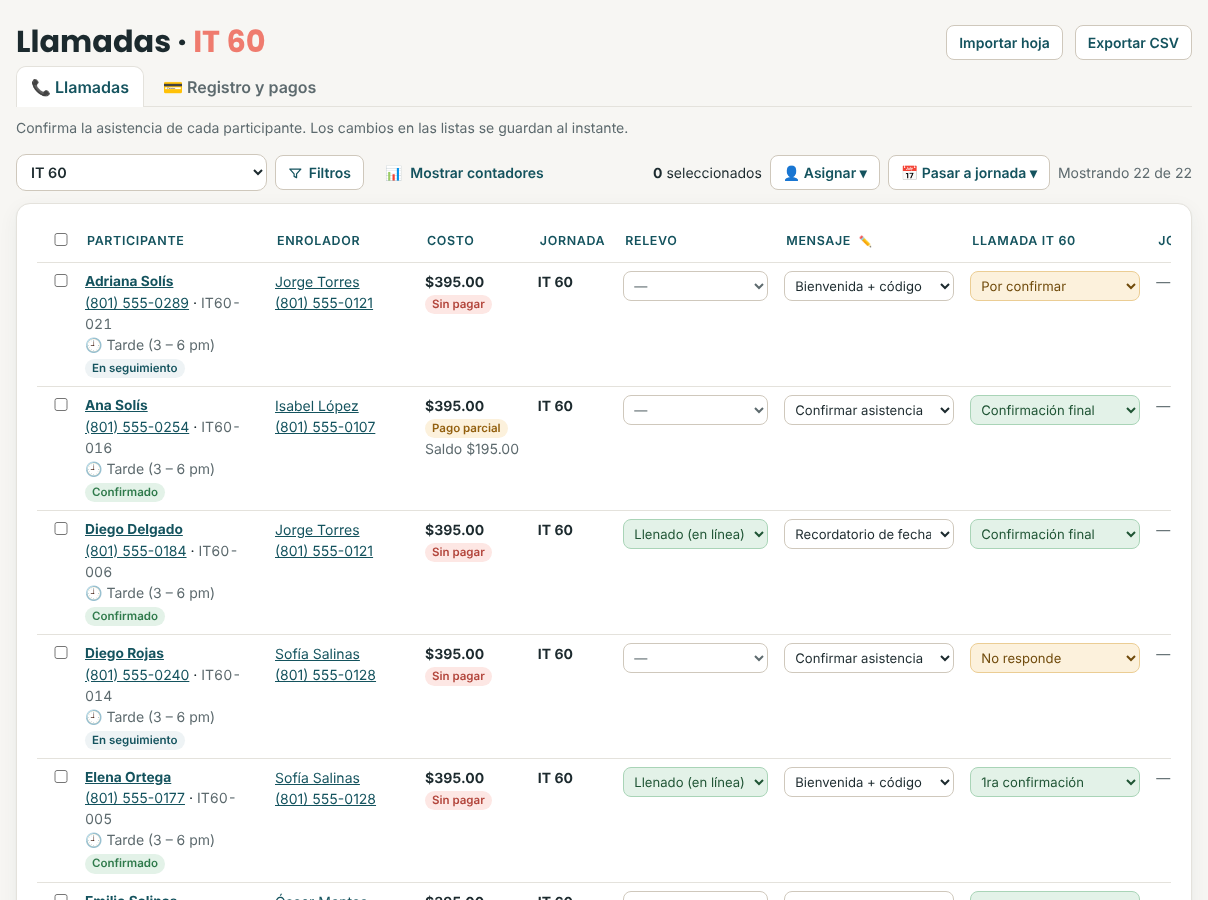This screenshot has height=900, width=1208.
Task: Click the Exportar CSV button
Action: [x=1133, y=43]
